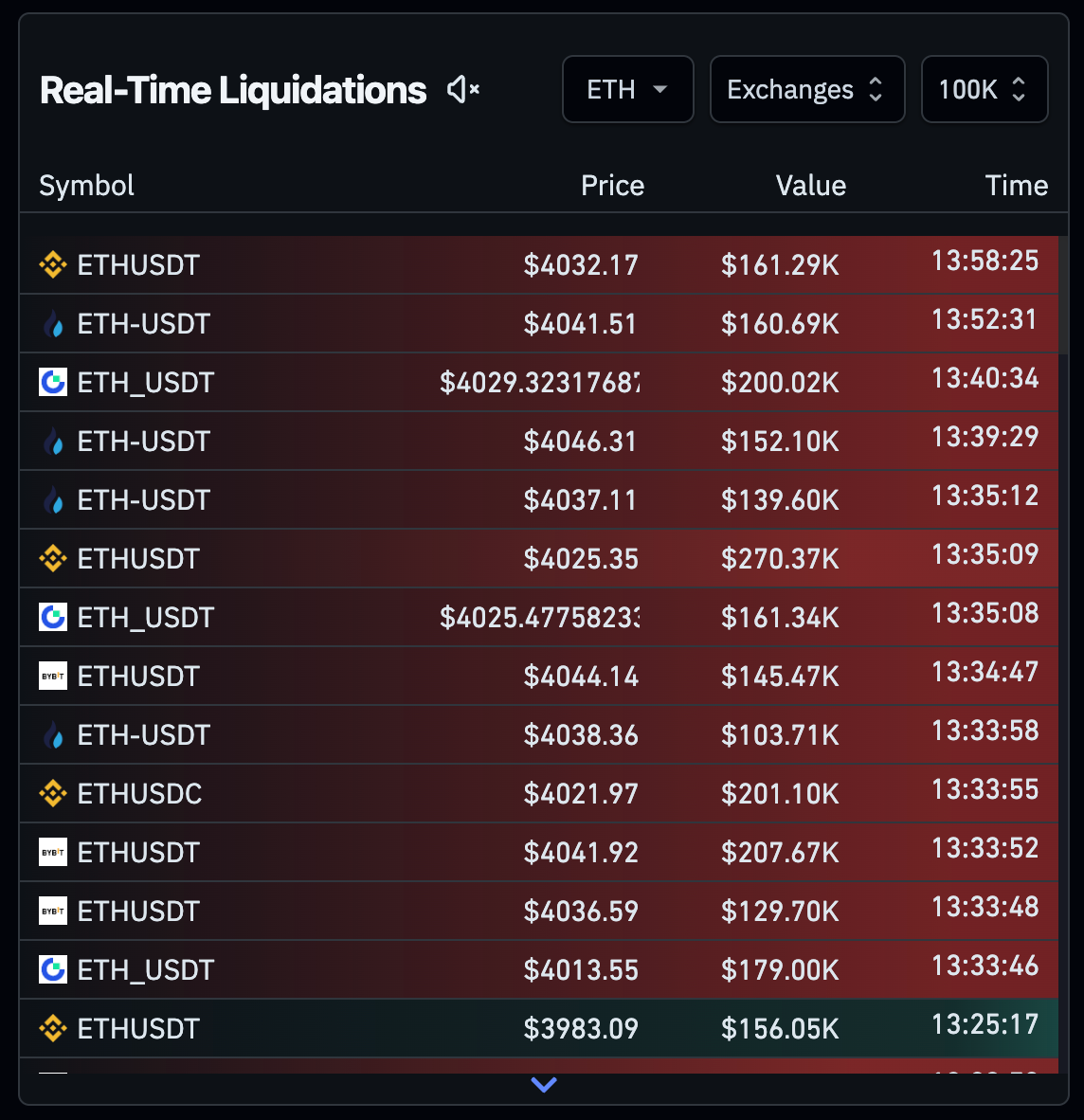1084x1120 pixels.
Task: Click the Symbol column header
Action: [x=87, y=186]
